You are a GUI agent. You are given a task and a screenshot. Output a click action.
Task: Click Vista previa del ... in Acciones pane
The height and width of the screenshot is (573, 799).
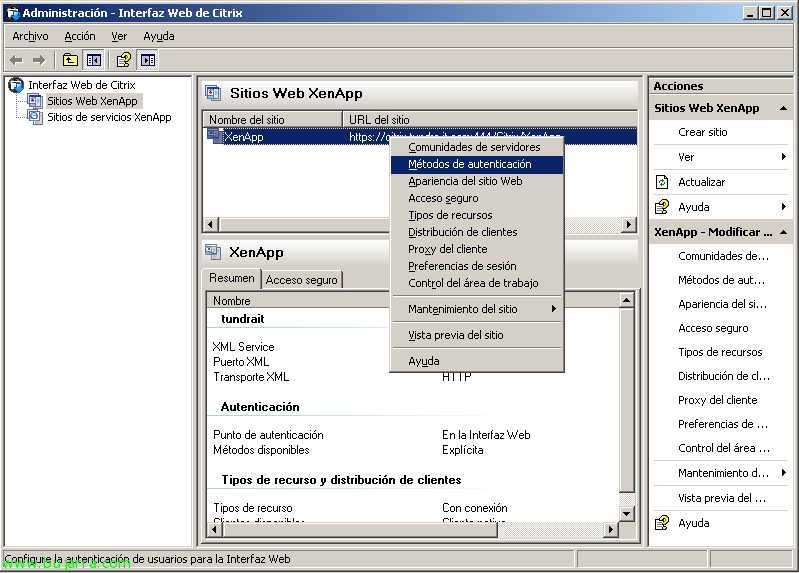point(722,498)
